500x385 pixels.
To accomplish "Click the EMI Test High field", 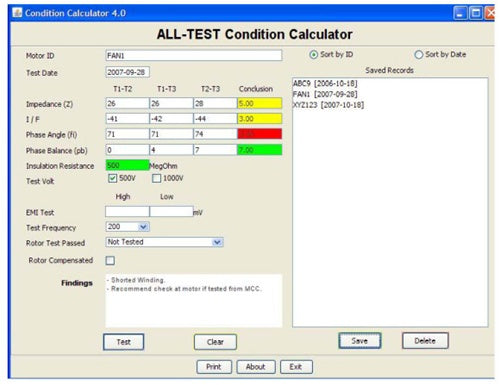I will point(127,211).
